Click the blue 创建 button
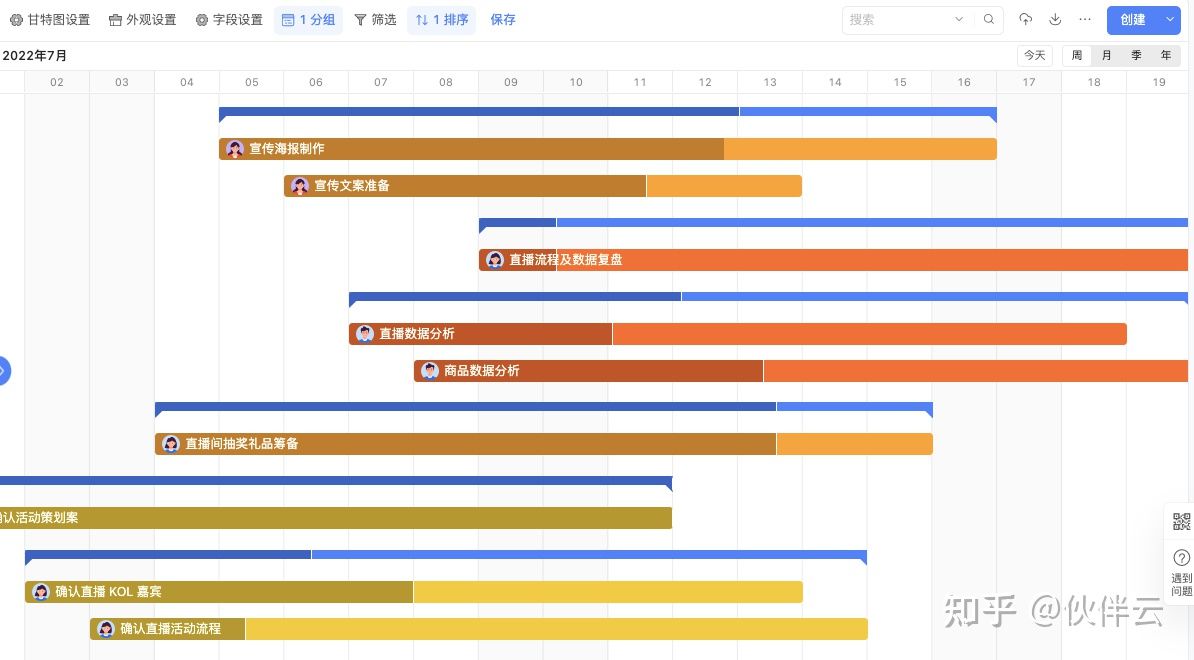1194x660 pixels. [1132, 20]
